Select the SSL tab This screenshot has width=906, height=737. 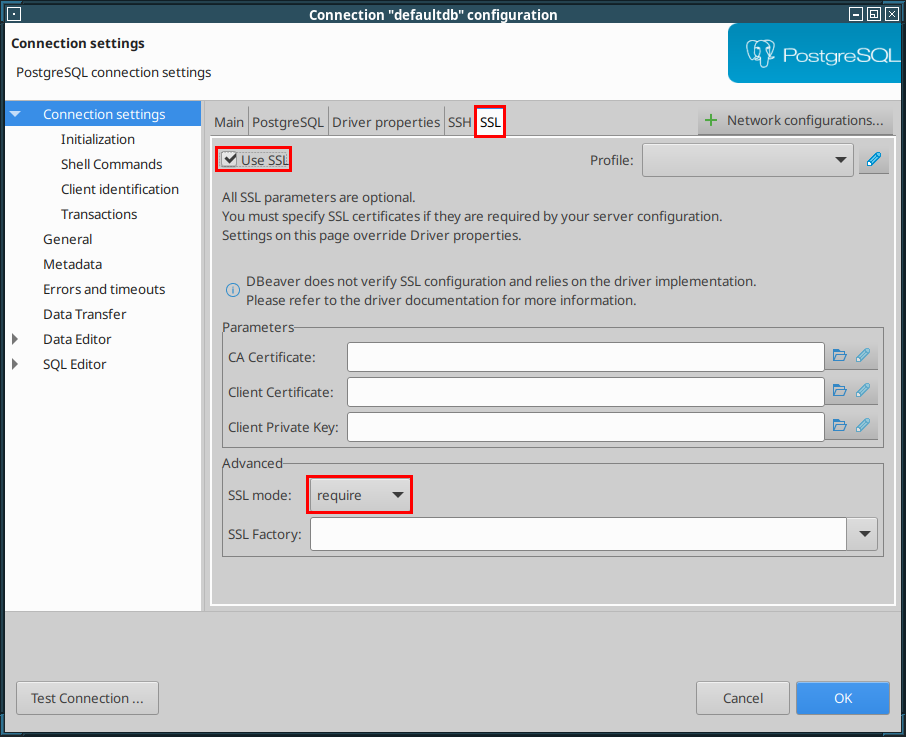point(490,122)
